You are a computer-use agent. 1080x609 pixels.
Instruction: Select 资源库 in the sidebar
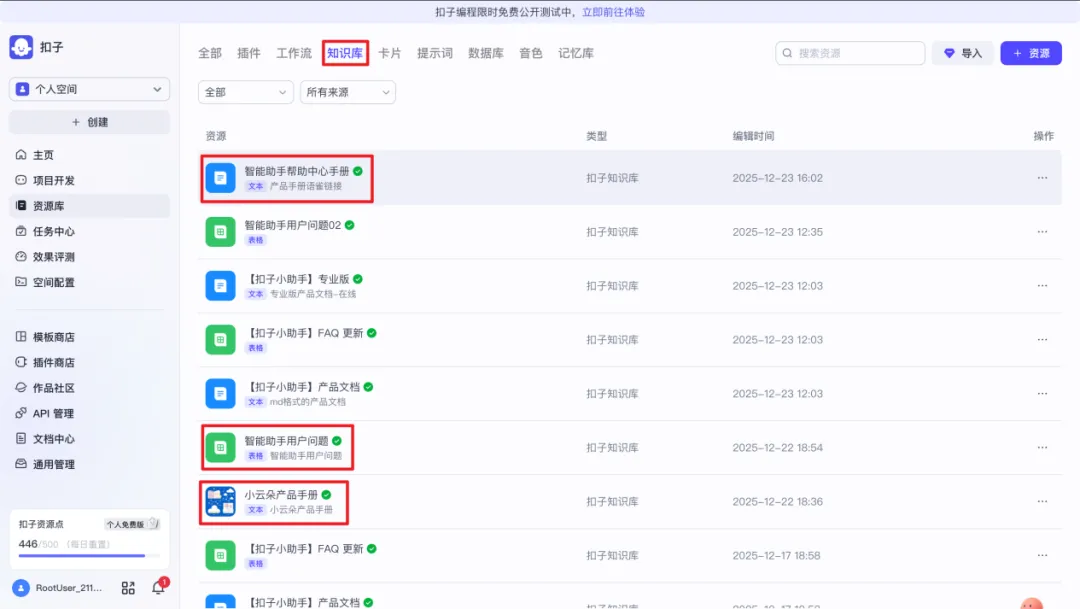click(x=90, y=206)
